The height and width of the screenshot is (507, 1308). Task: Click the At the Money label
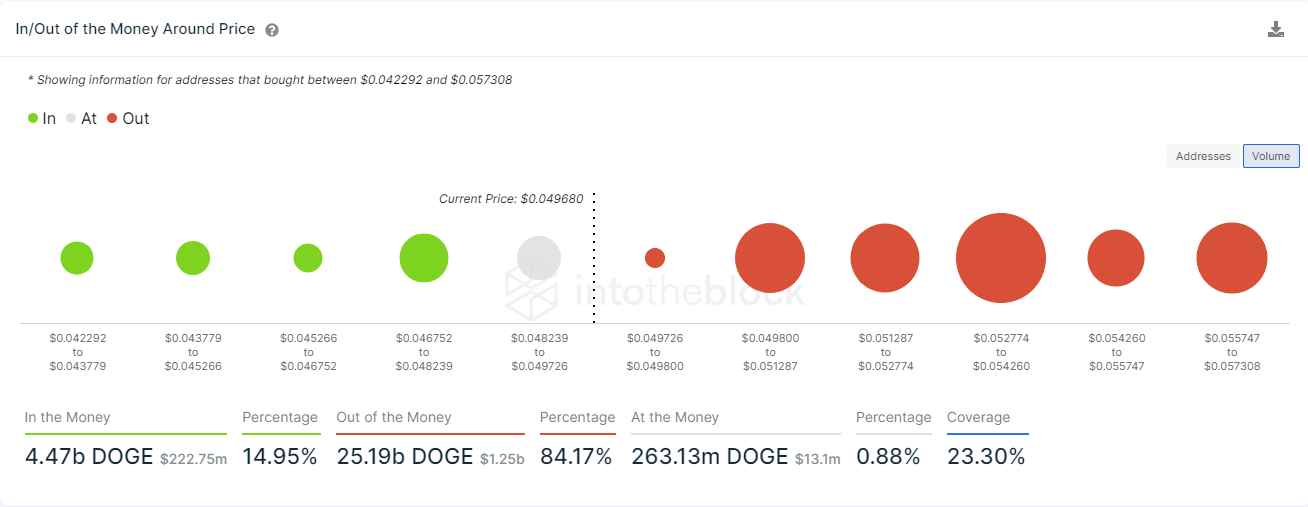tap(675, 417)
